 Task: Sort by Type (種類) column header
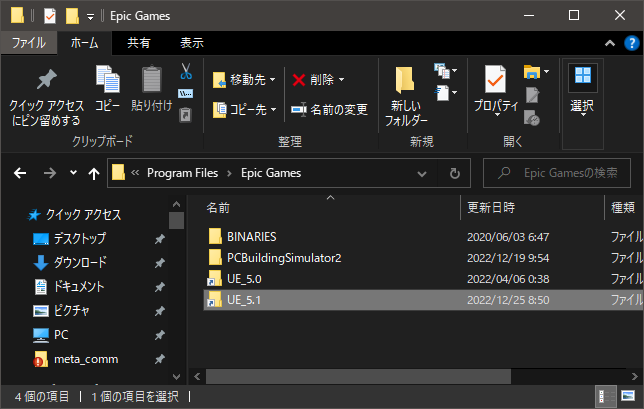click(624, 208)
